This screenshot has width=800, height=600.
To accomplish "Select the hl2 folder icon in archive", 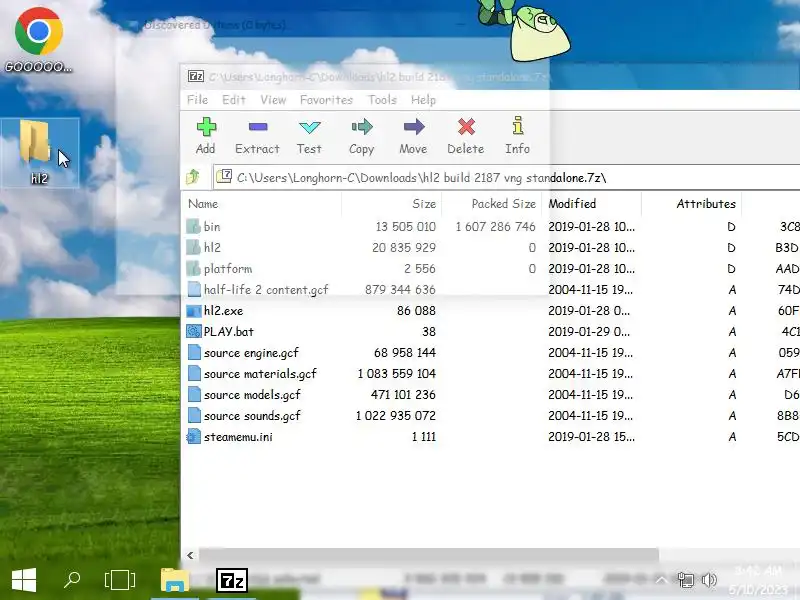I will (193, 247).
